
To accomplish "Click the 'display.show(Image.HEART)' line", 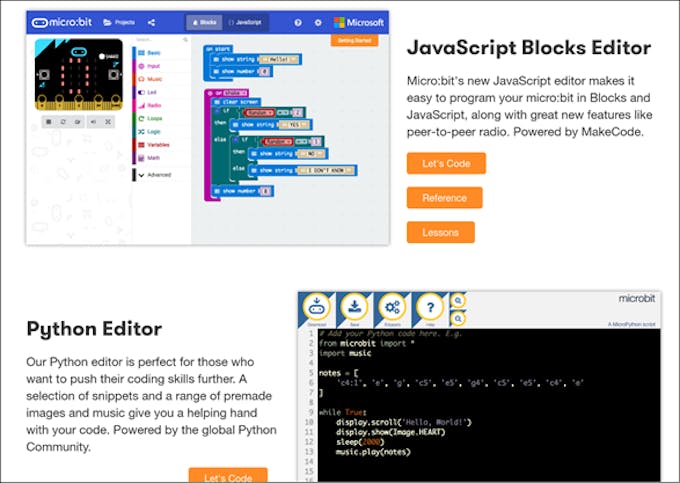I will (x=390, y=432).
